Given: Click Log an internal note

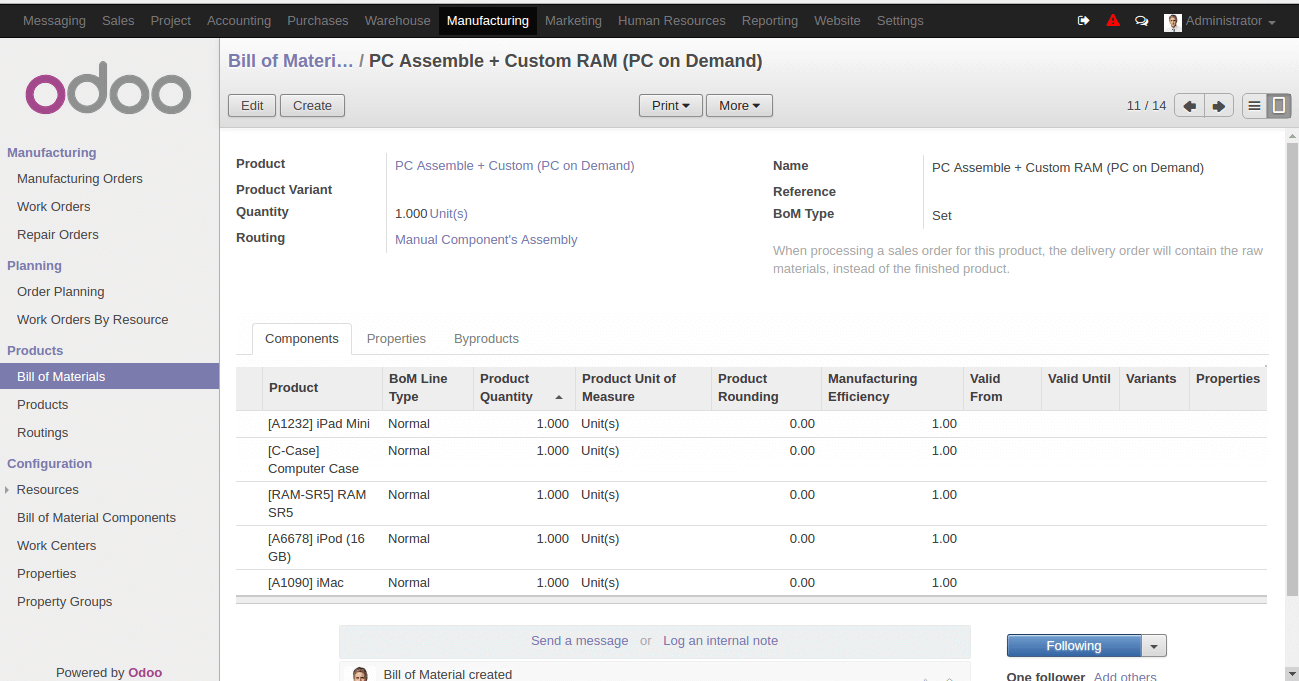Looking at the screenshot, I should [720, 641].
